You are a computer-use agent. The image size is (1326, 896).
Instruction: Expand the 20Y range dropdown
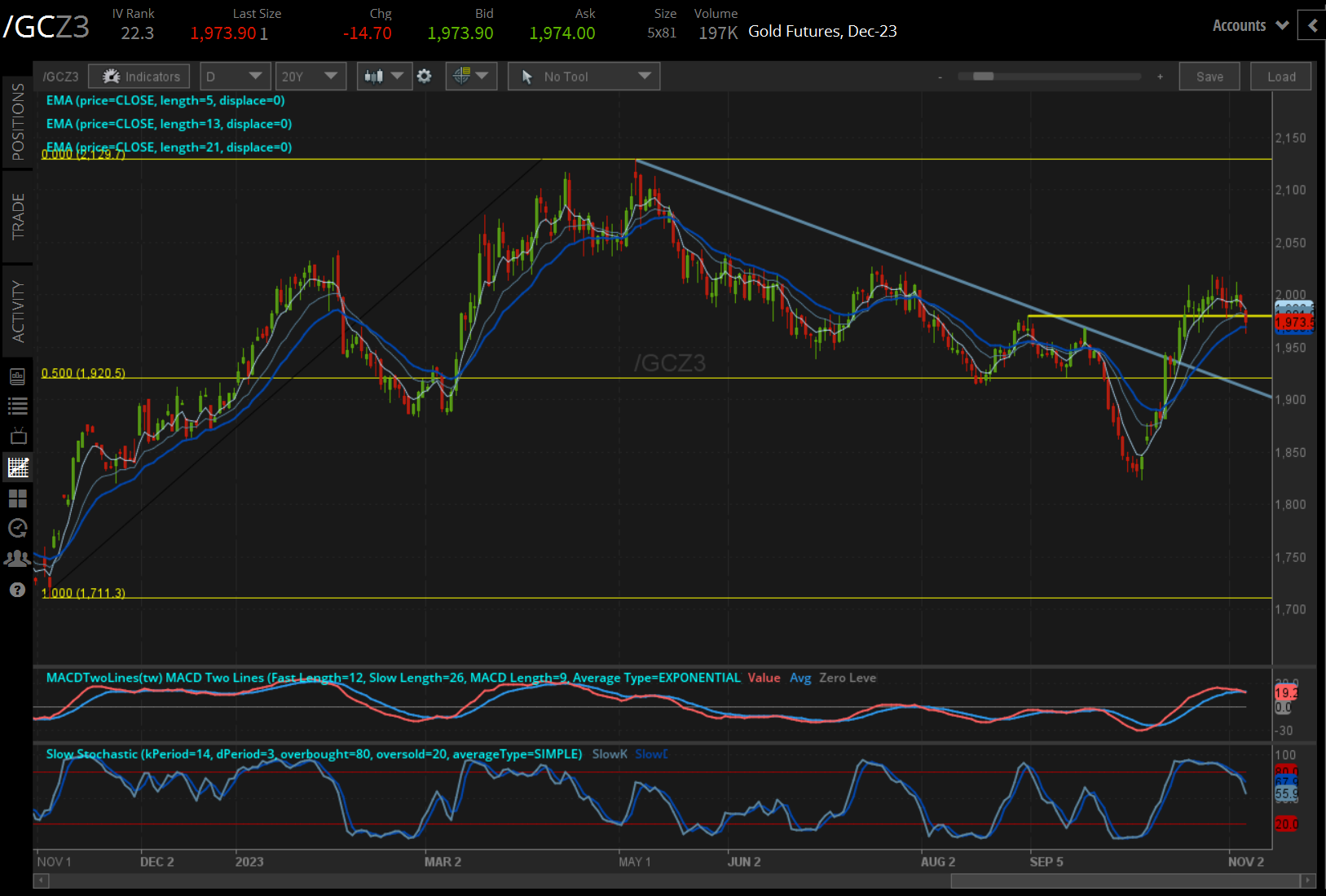[311, 76]
